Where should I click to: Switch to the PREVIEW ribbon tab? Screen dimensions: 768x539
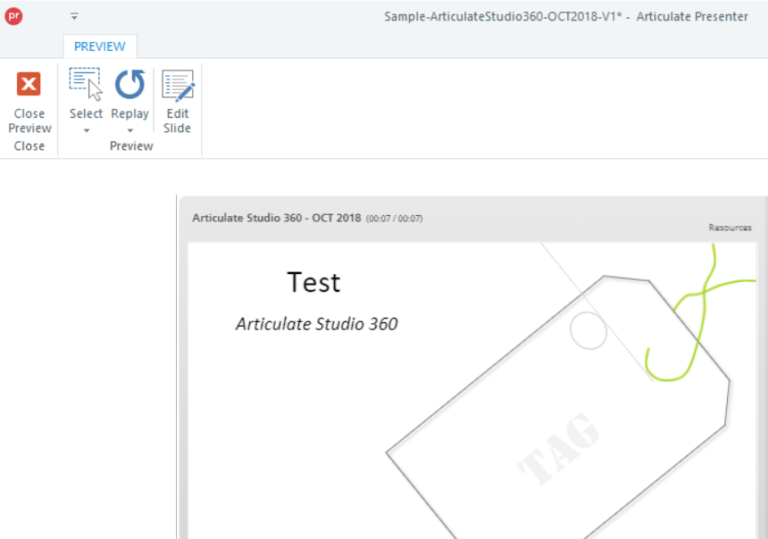(100, 47)
